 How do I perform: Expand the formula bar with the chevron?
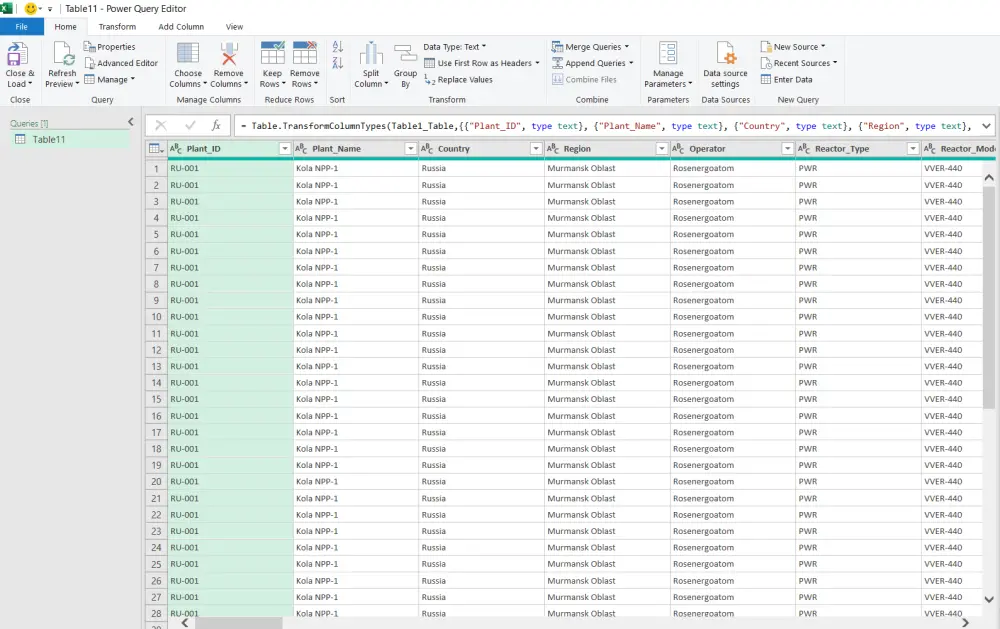click(986, 126)
